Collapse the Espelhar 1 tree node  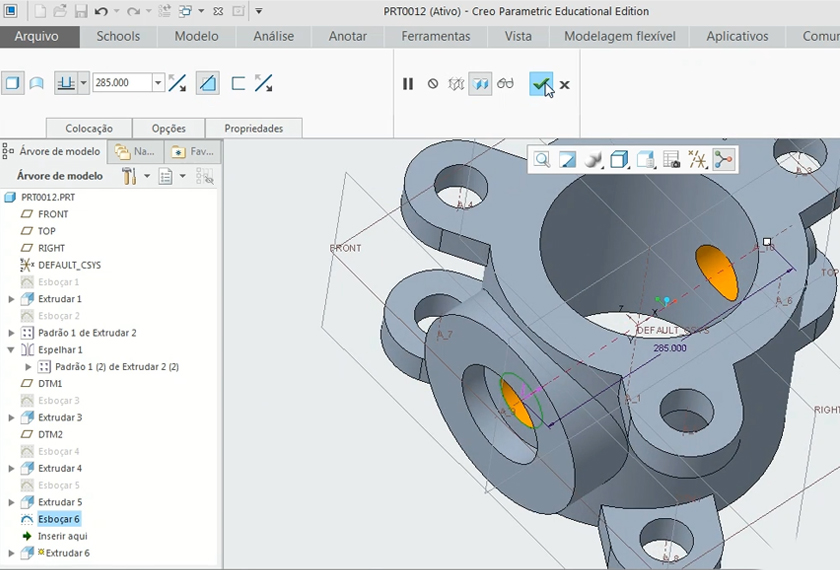tap(12, 350)
